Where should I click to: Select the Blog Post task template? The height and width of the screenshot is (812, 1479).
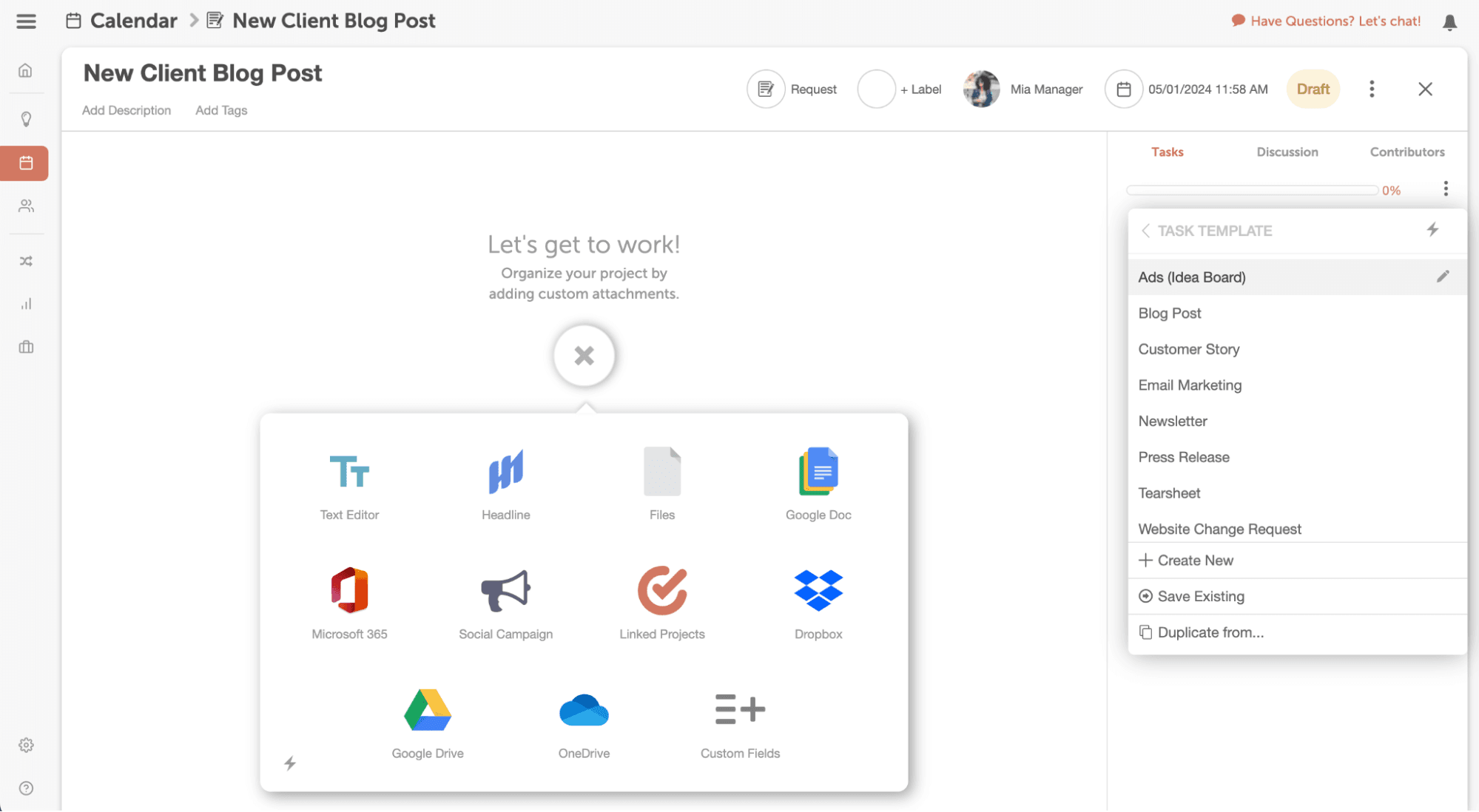pos(1169,314)
